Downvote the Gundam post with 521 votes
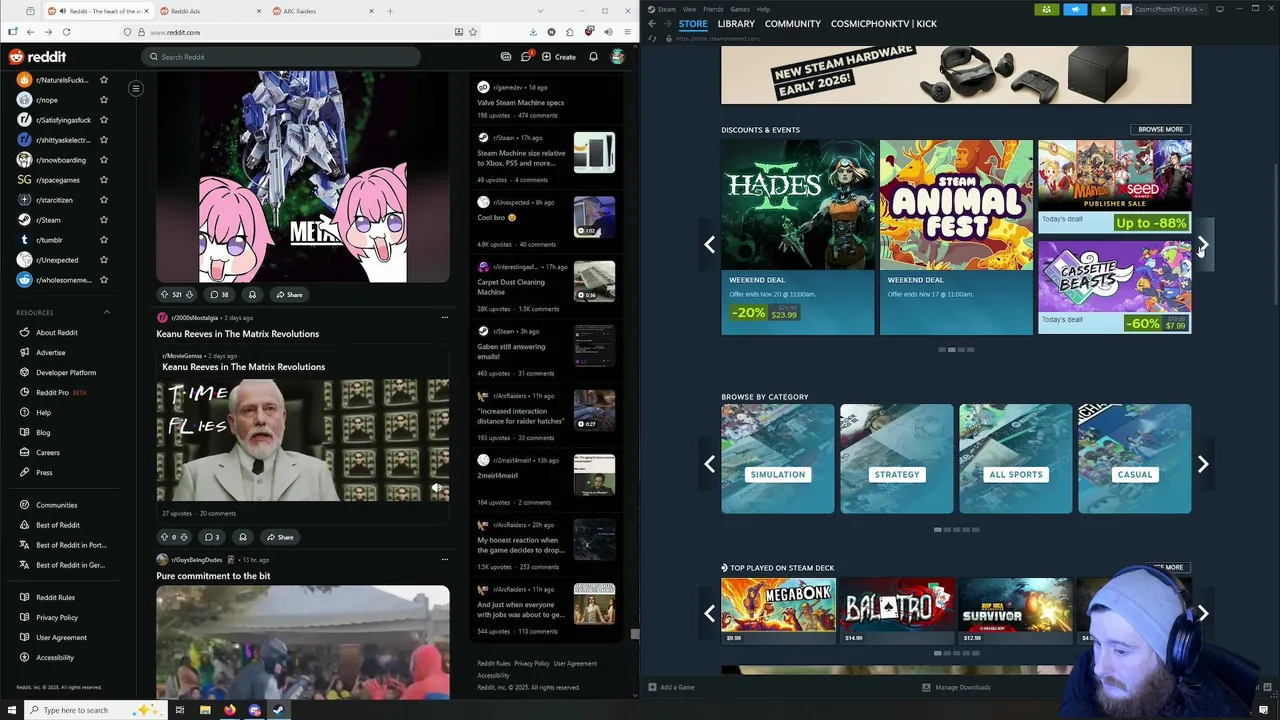The height and width of the screenshot is (720, 1280). click(192, 294)
